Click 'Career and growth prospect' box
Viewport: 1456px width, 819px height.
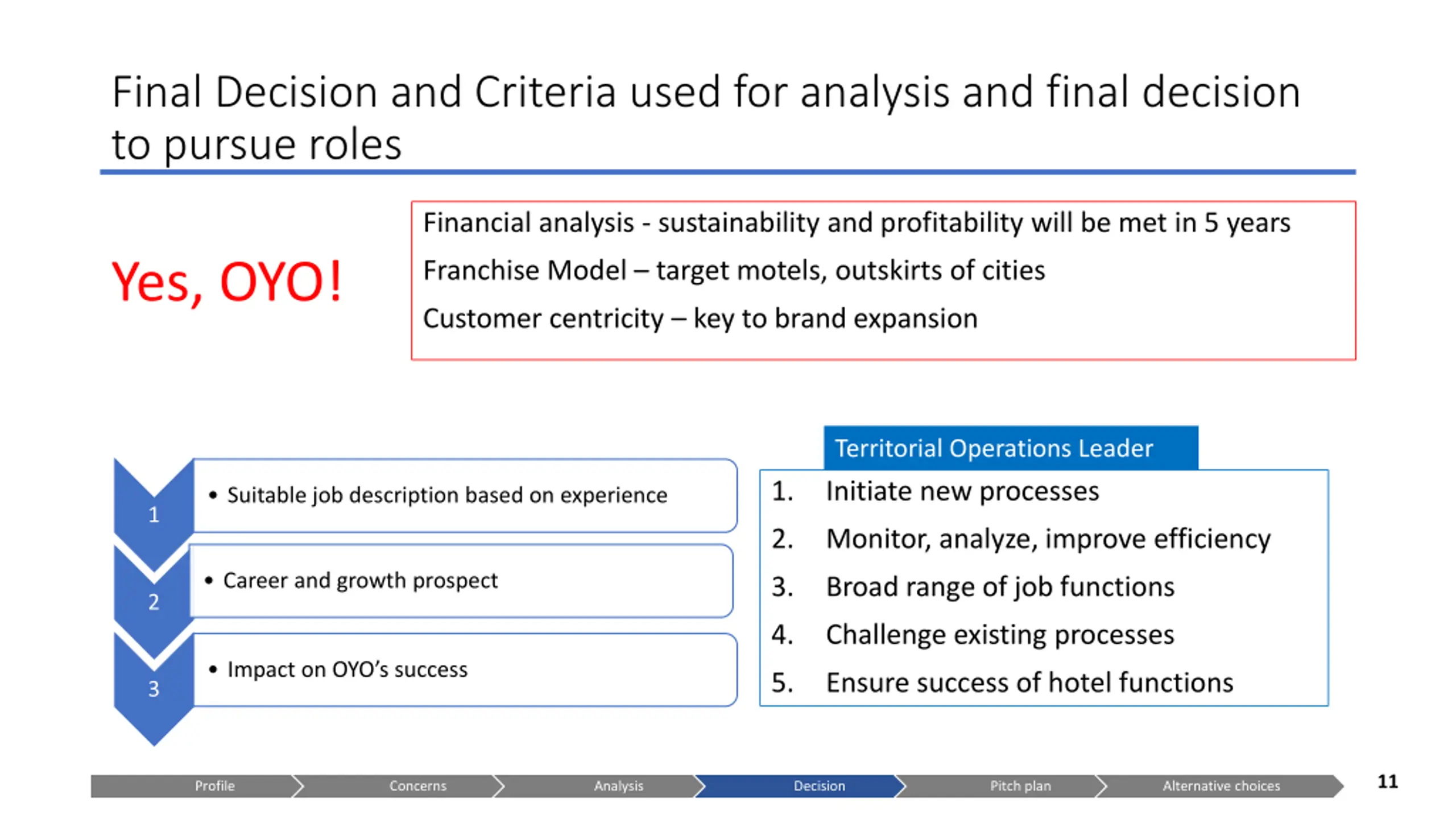point(461,581)
